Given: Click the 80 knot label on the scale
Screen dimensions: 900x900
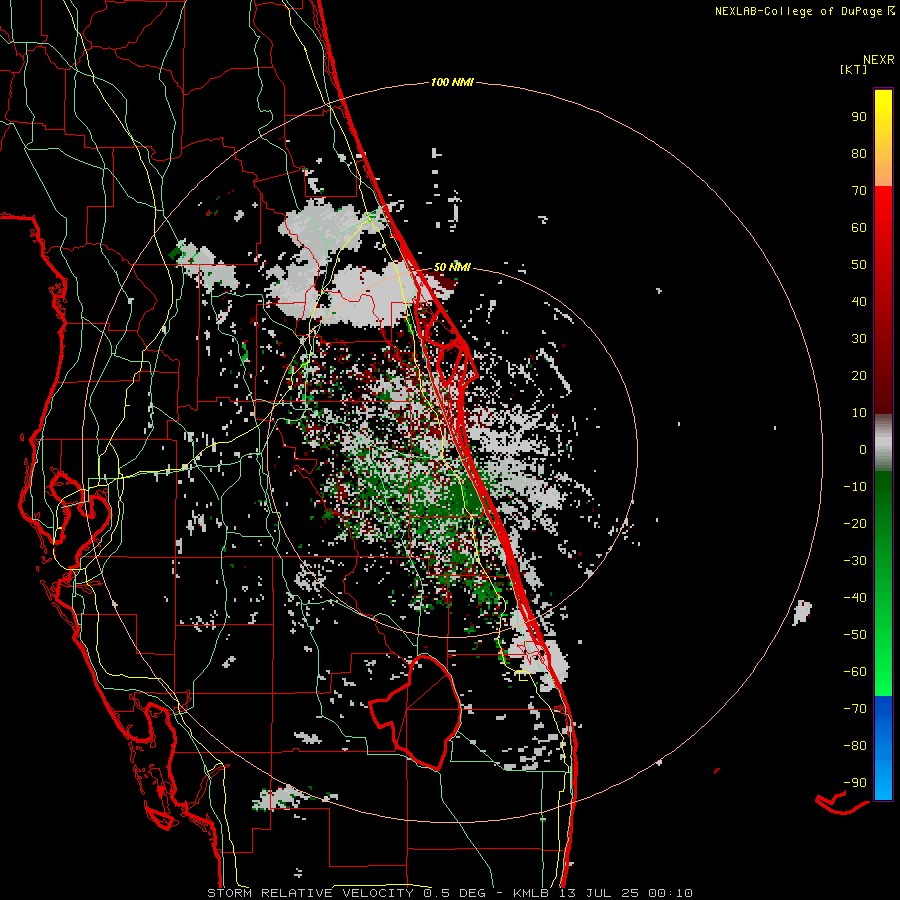Looking at the screenshot, I should pos(859,153).
